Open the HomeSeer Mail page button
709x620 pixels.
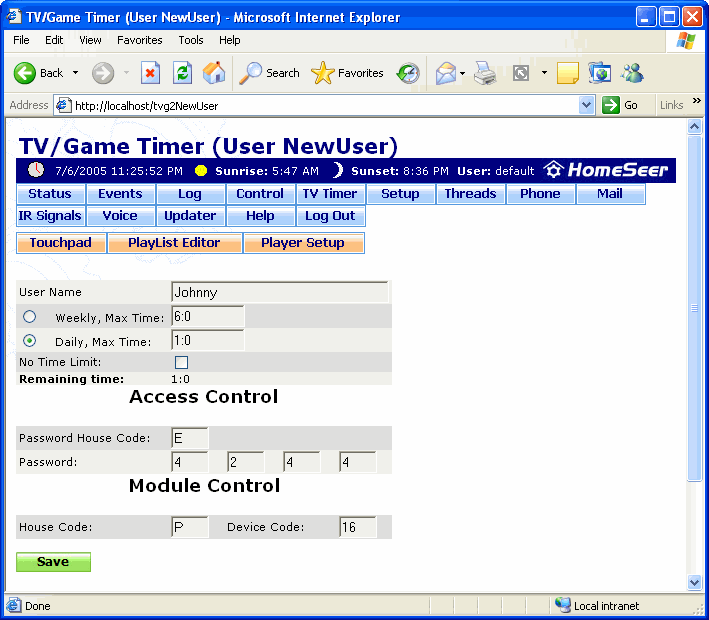(x=610, y=194)
